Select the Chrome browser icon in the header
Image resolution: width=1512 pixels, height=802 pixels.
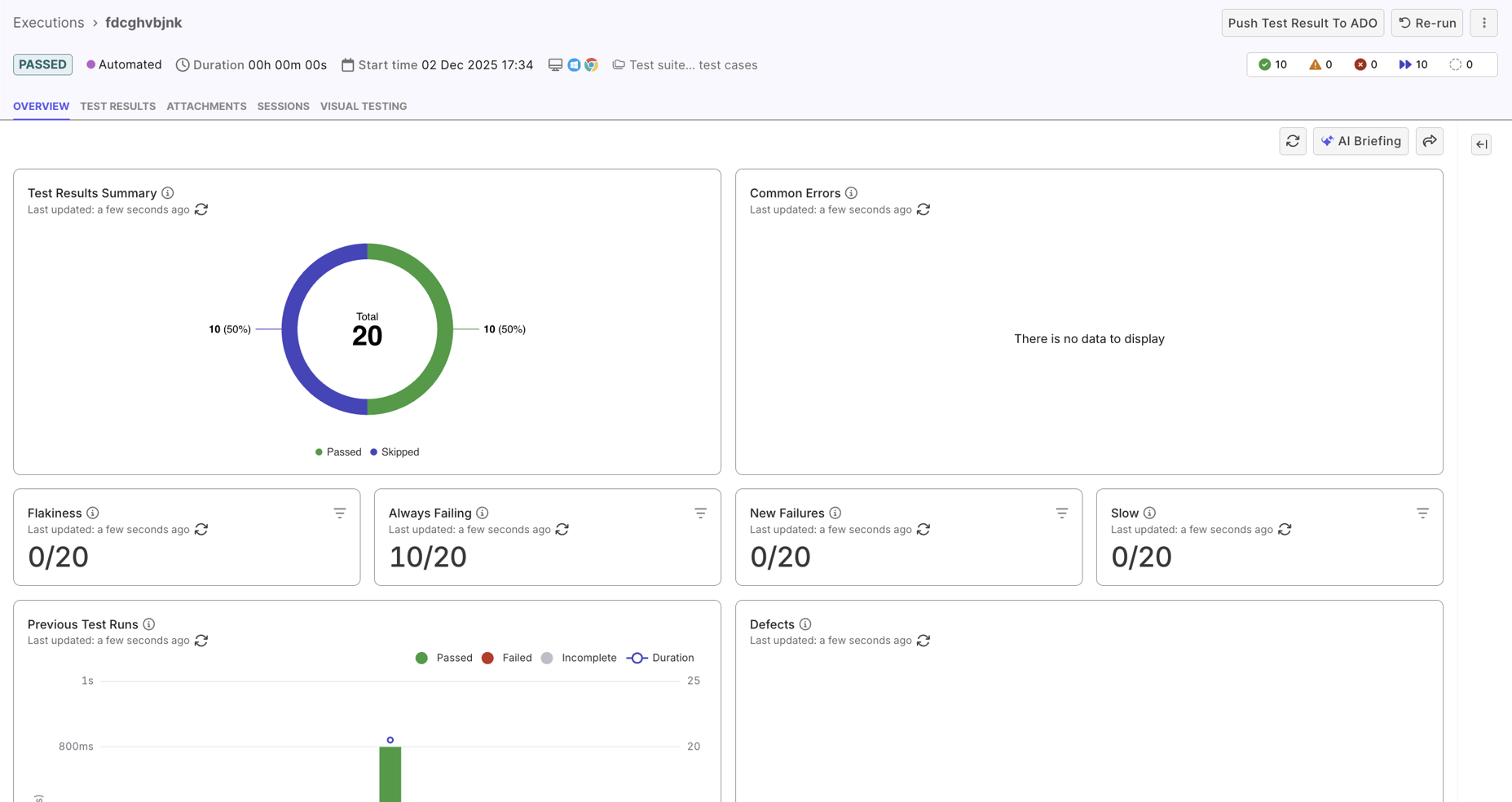click(x=591, y=64)
